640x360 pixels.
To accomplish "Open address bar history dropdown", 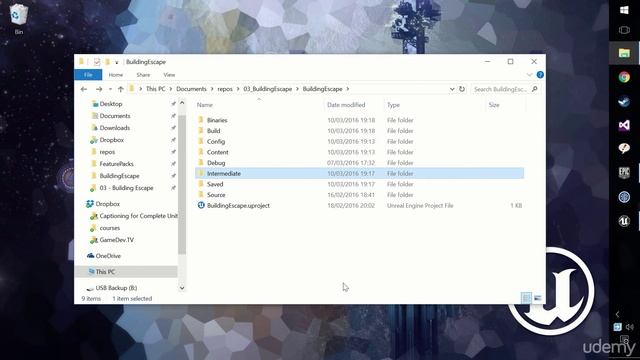I will pyautogui.click(x=452, y=89).
